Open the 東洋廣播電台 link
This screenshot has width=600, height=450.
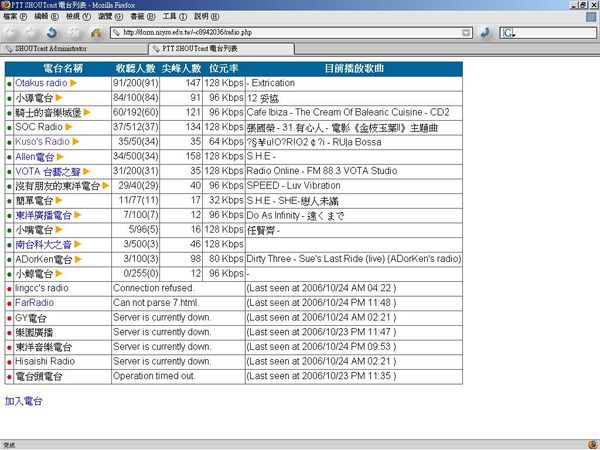pos(43,215)
